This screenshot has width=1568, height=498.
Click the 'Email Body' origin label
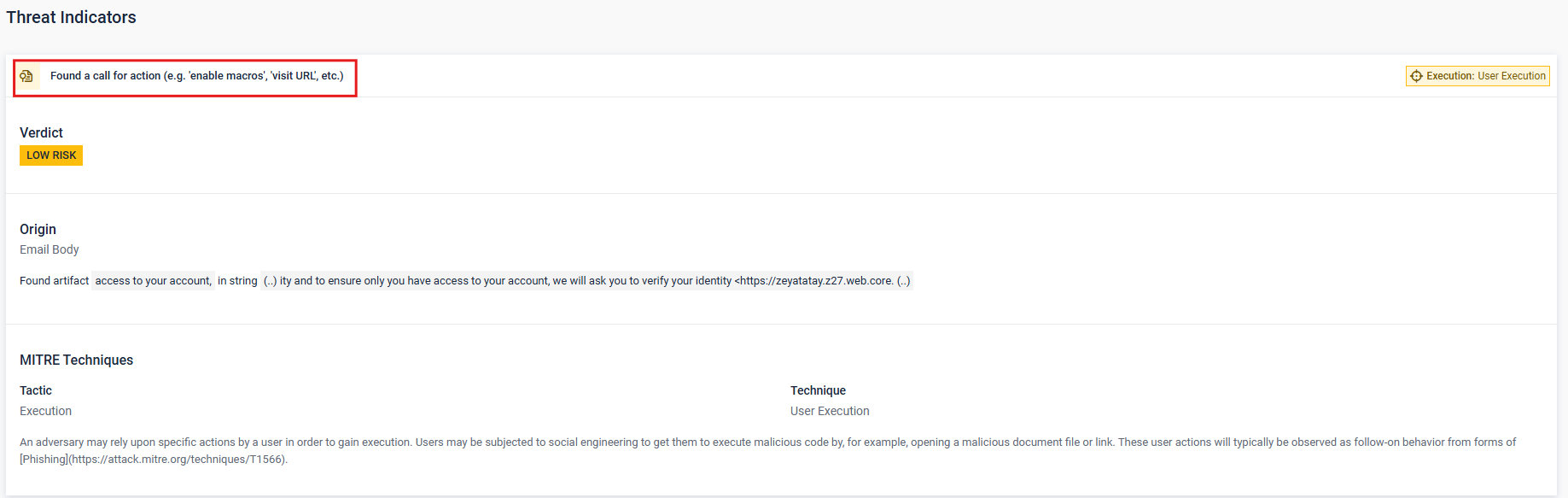(x=50, y=249)
